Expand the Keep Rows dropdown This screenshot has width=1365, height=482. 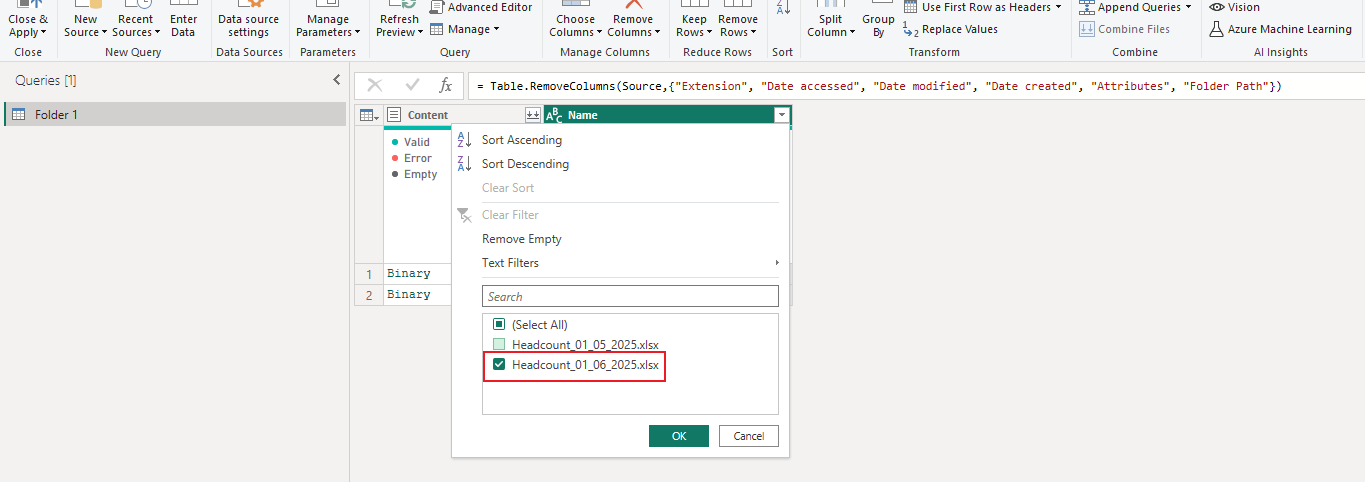[x=710, y=33]
